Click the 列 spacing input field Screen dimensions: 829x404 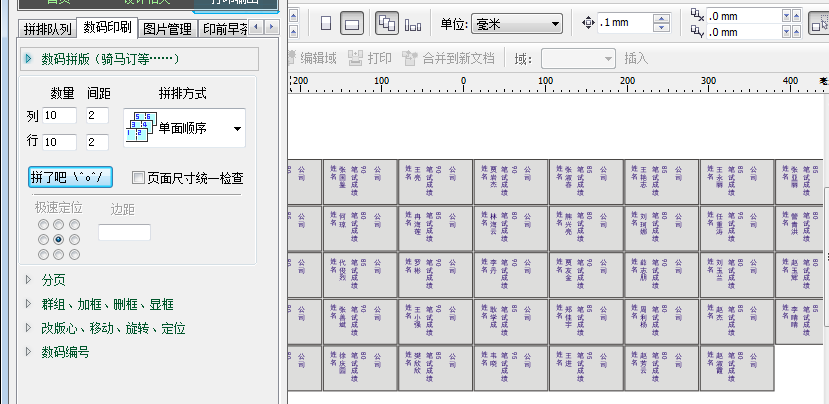[97, 115]
